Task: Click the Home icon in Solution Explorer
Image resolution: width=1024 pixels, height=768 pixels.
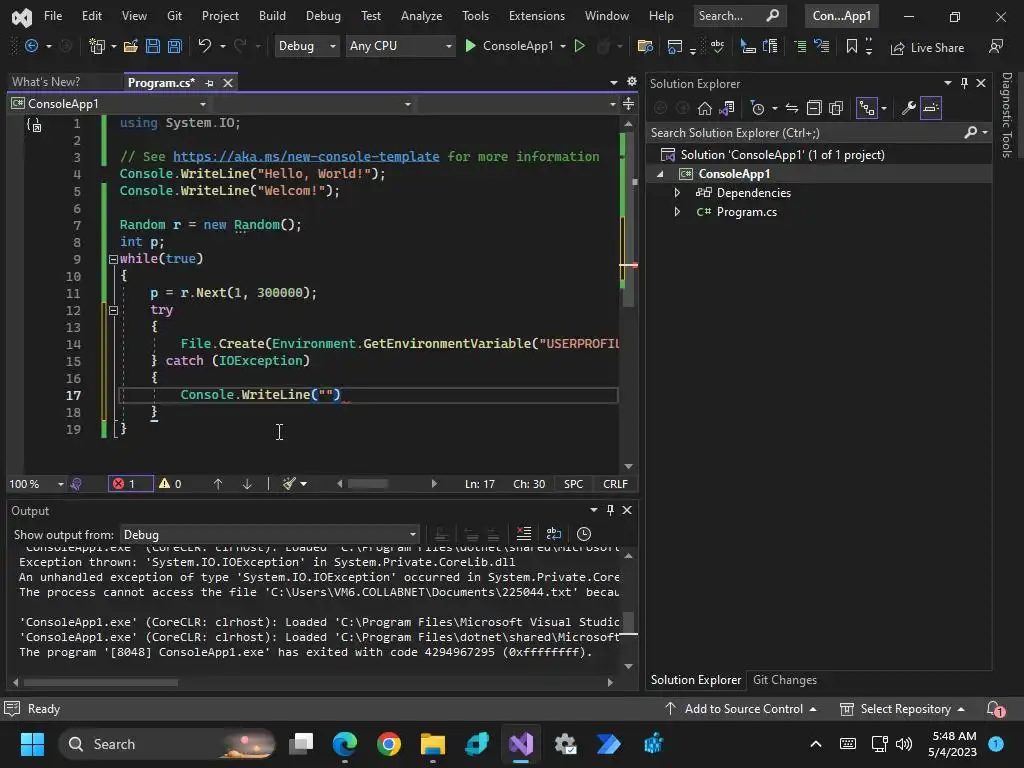Action: click(x=705, y=108)
